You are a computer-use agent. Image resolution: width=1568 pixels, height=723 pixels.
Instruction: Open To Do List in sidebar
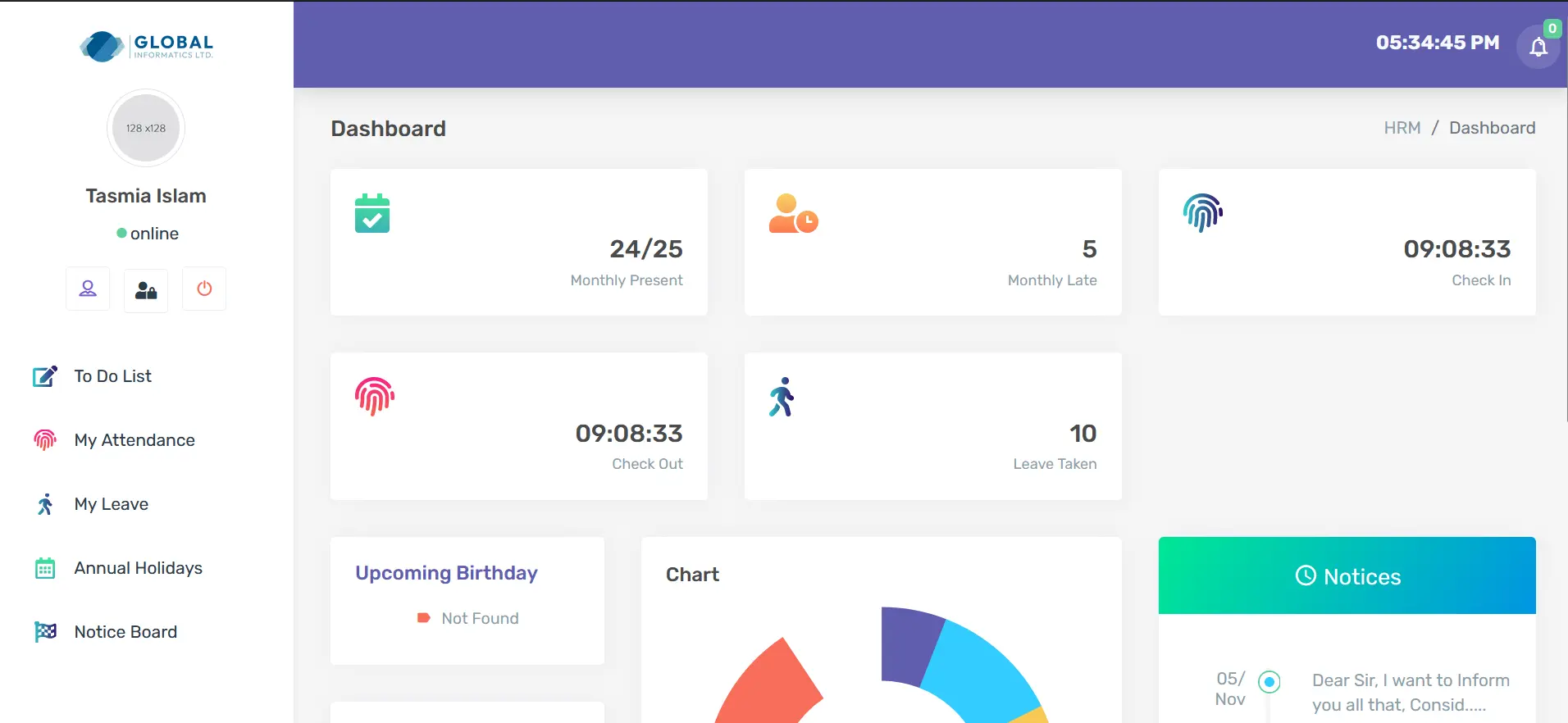tap(112, 376)
